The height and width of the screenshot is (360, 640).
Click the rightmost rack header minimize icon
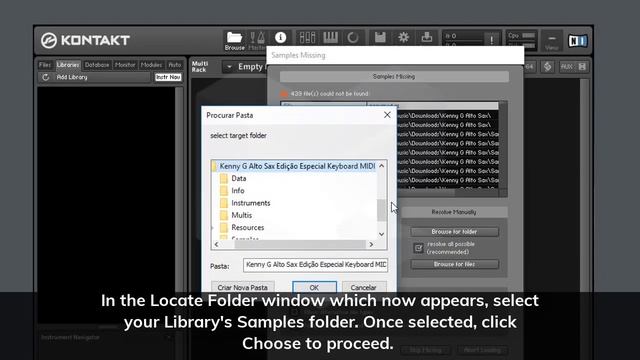click(x=582, y=67)
